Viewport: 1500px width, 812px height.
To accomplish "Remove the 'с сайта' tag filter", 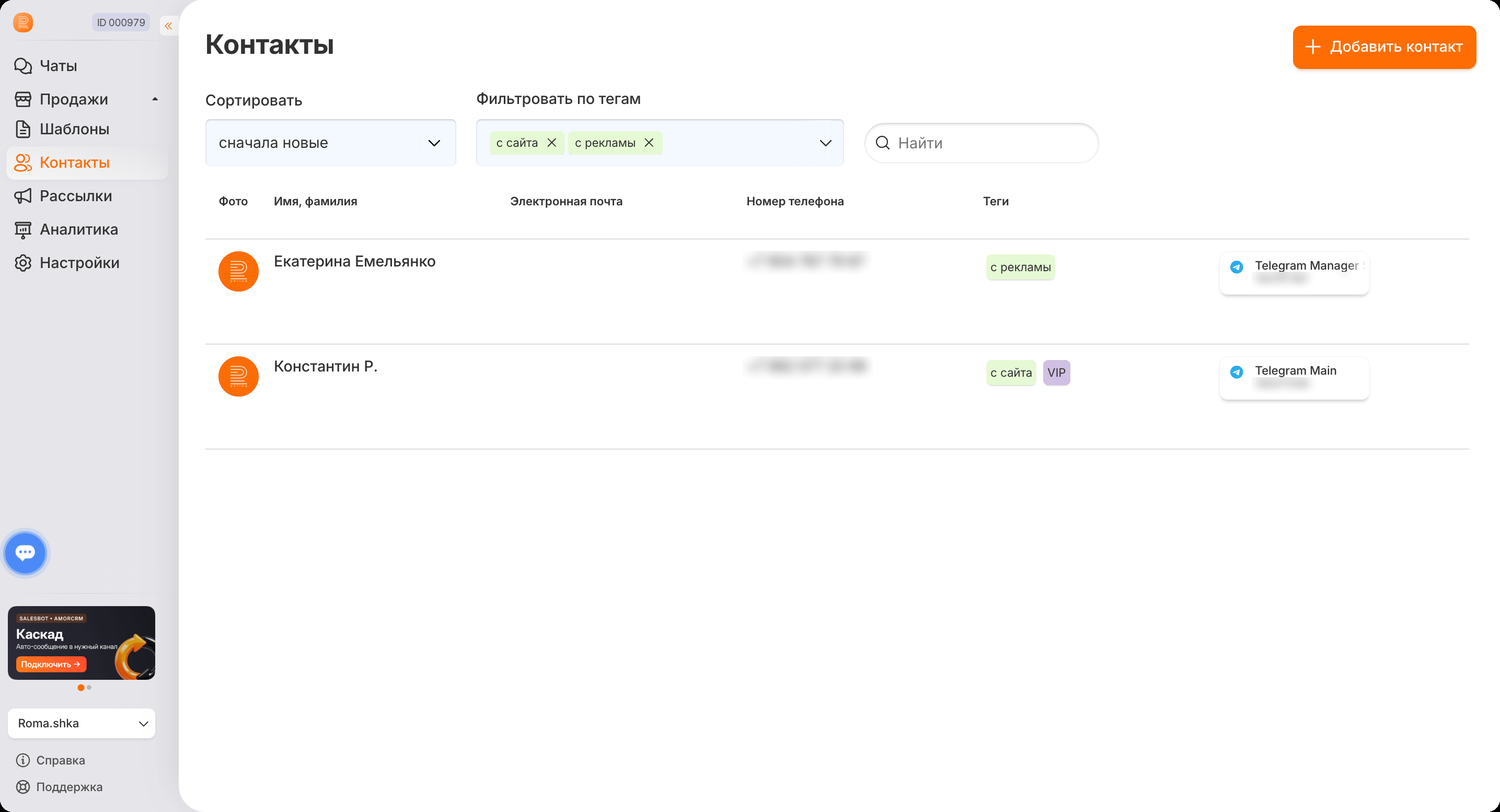I will pos(551,143).
